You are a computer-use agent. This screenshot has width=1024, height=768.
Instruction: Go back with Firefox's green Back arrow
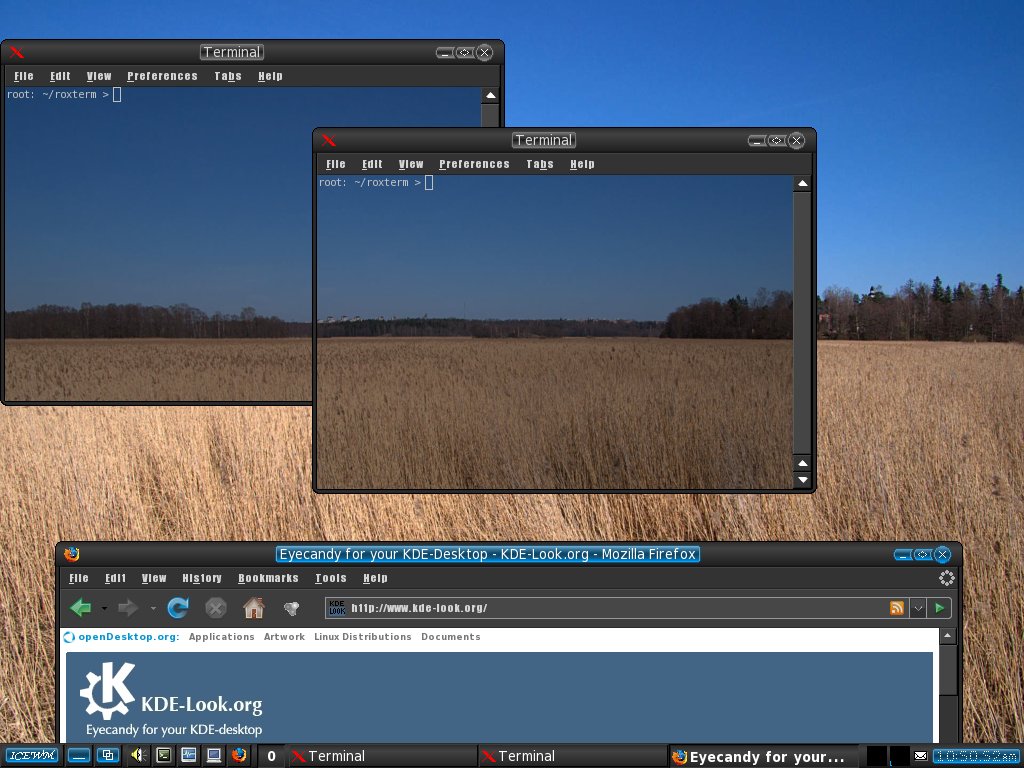point(81,608)
